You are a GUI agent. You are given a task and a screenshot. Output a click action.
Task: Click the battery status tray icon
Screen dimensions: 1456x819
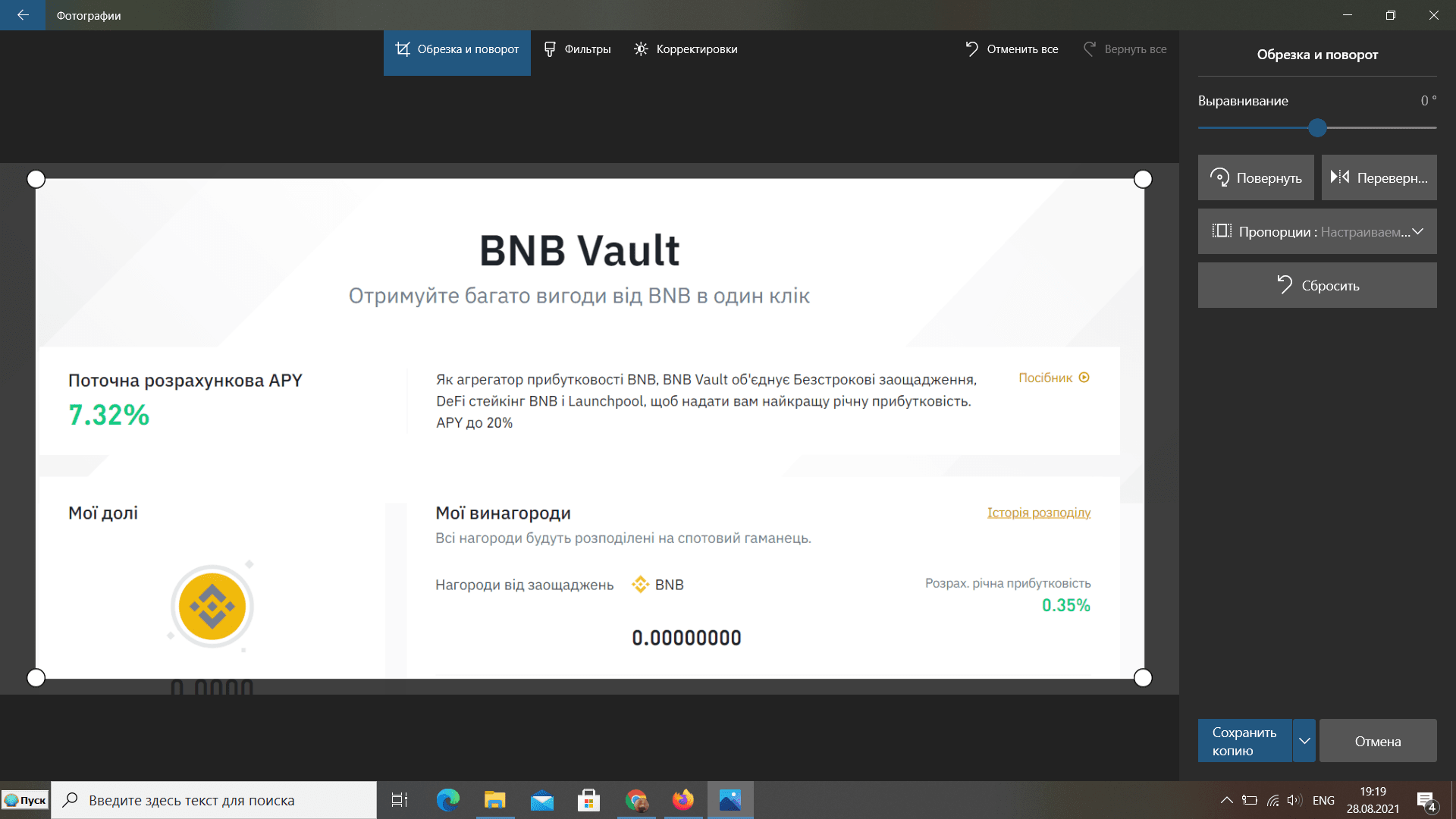(x=1250, y=800)
